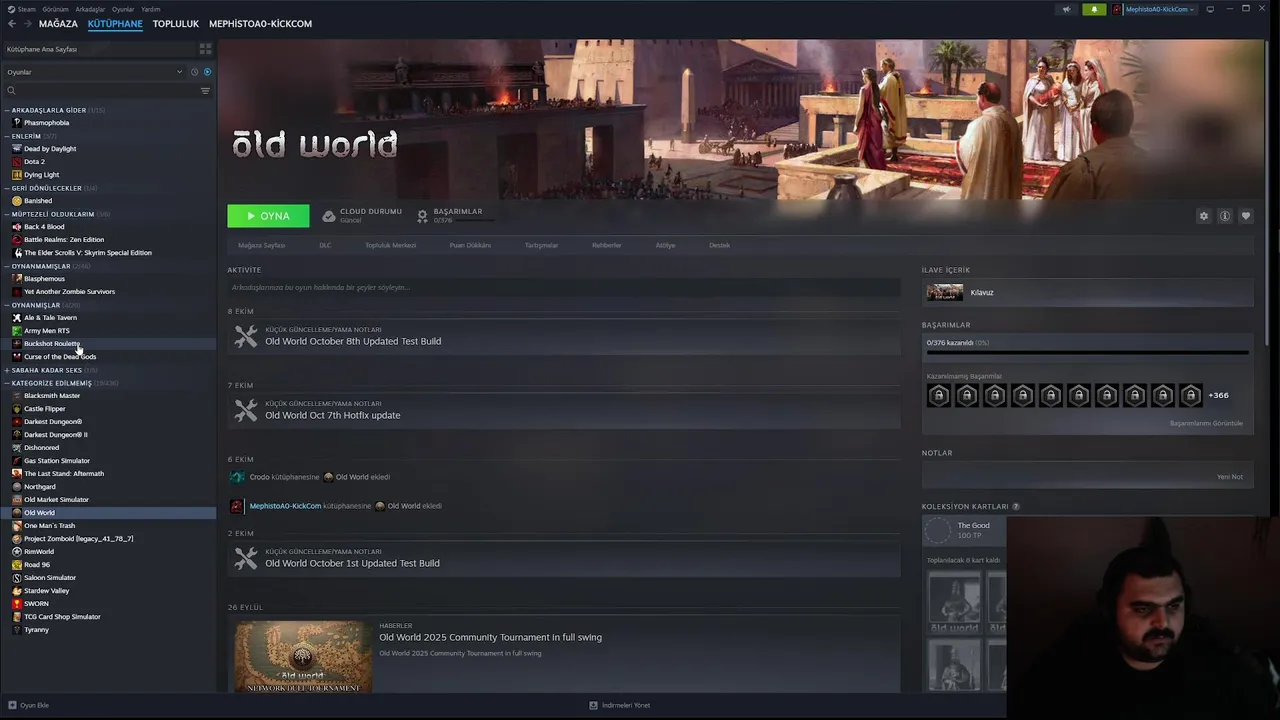Image resolution: width=1280 pixels, height=720 pixels.
Task: Open the Arkadaşlar menu
Action: pos(90,9)
